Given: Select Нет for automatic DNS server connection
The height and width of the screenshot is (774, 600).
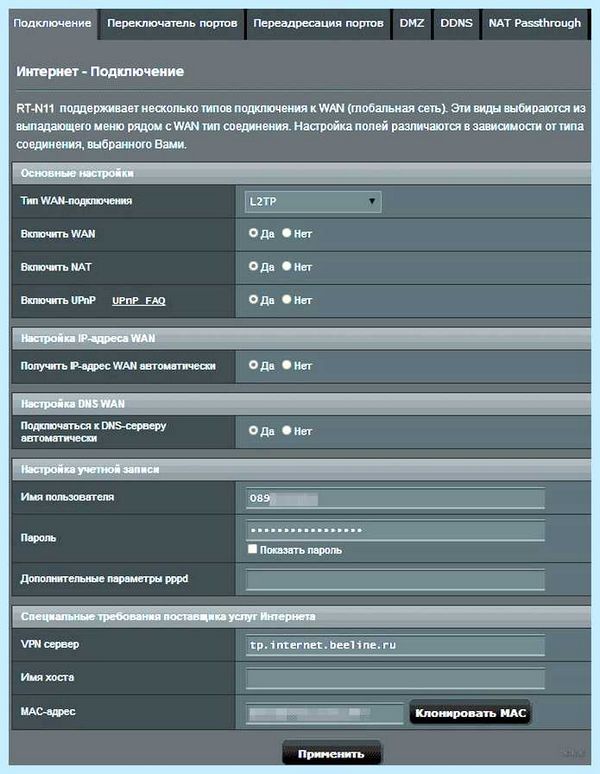Looking at the screenshot, I should 286,430.
